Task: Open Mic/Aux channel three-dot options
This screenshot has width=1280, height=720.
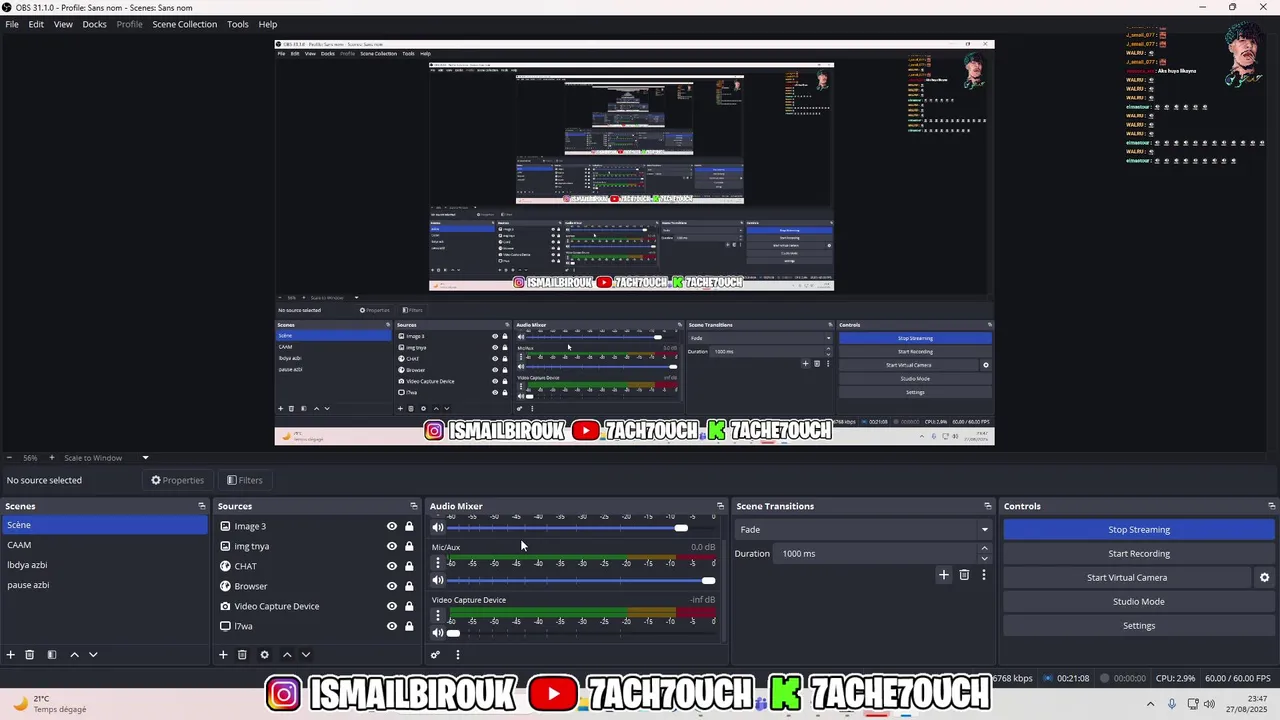Action: [x=437, y=563]
